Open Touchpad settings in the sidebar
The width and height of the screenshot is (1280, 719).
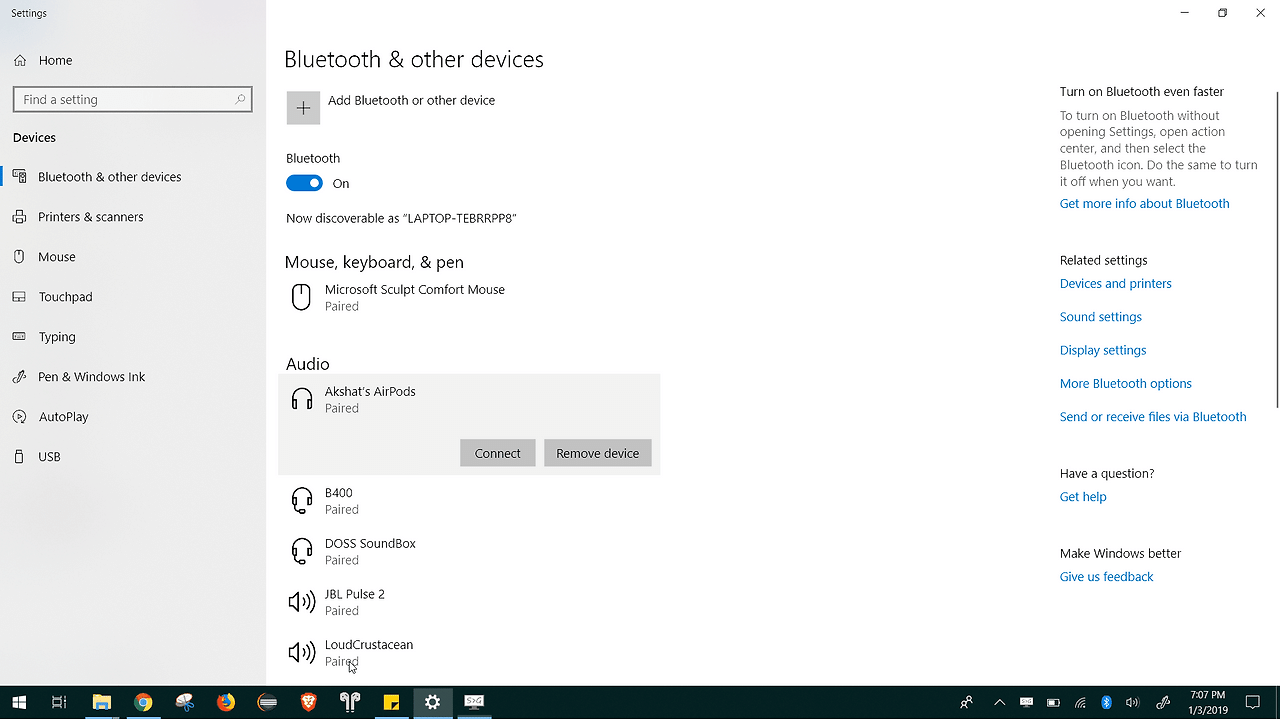point(65,297)
